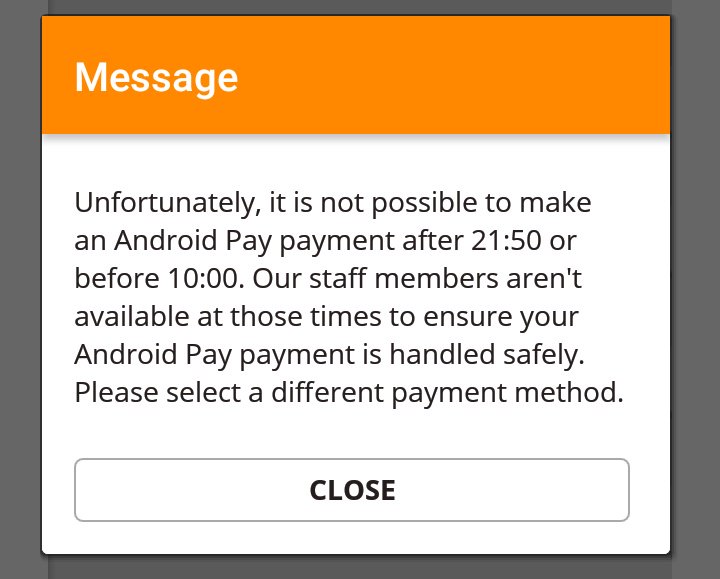Click white space between message and CLOSE
The image size is (720, 579).
(x=352, y=434)
